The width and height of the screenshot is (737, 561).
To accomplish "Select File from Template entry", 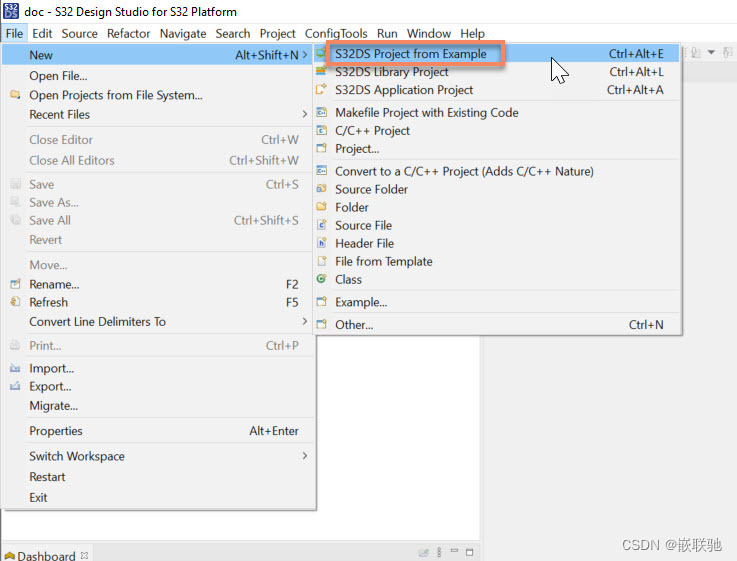I will pos(497,261).
